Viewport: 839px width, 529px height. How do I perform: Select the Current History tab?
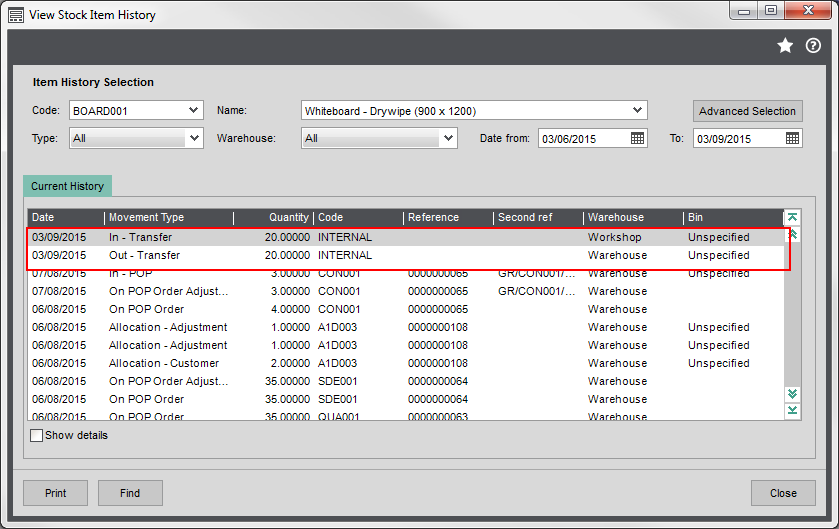(x=67, y=186)
